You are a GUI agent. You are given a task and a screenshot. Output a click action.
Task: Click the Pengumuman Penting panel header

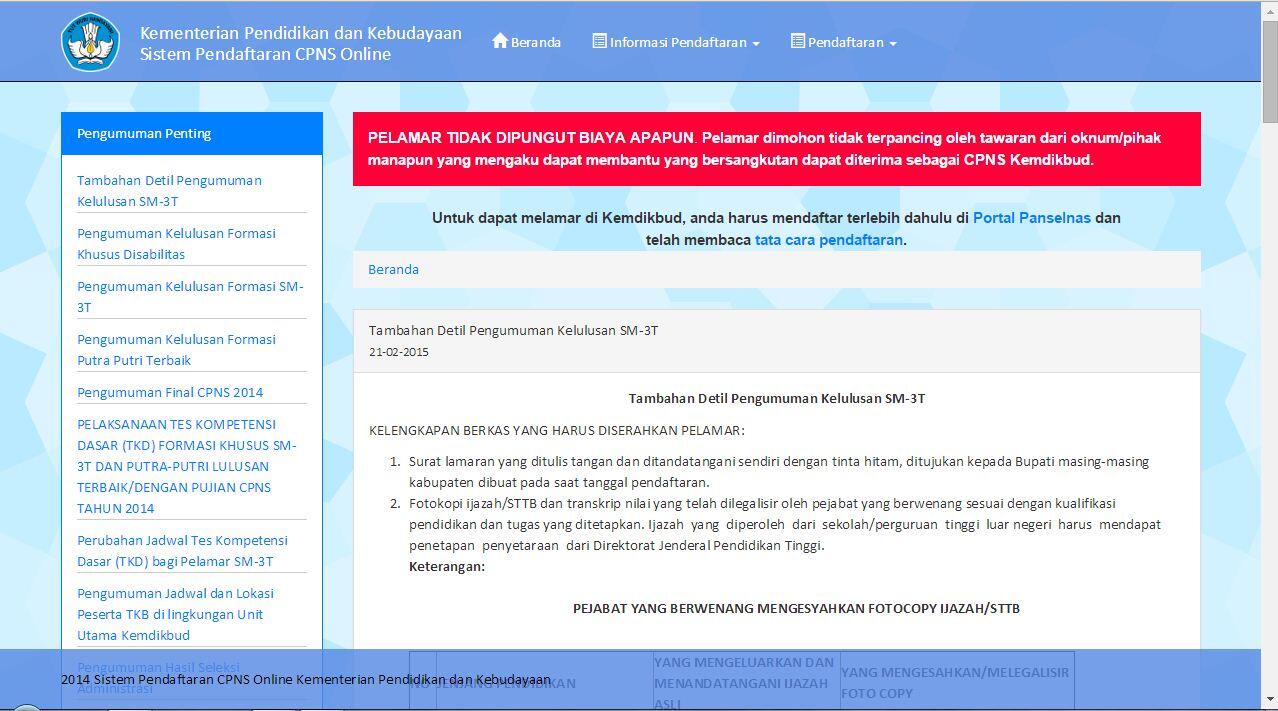click(x=192, y=133)
